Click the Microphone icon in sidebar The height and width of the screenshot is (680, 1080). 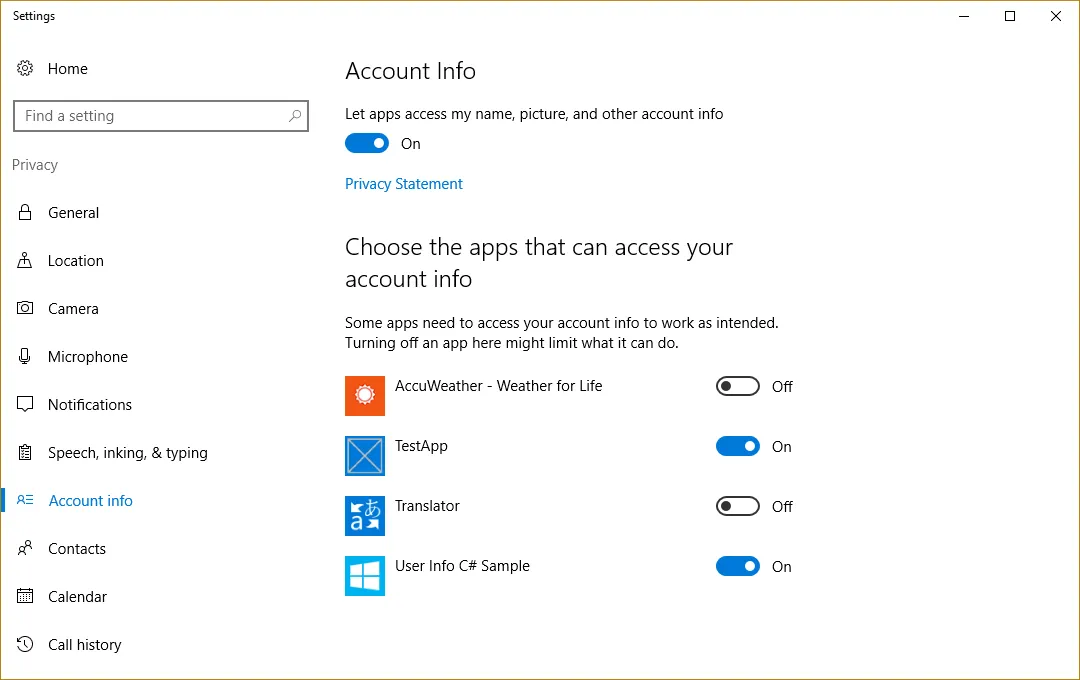(25, 356)
